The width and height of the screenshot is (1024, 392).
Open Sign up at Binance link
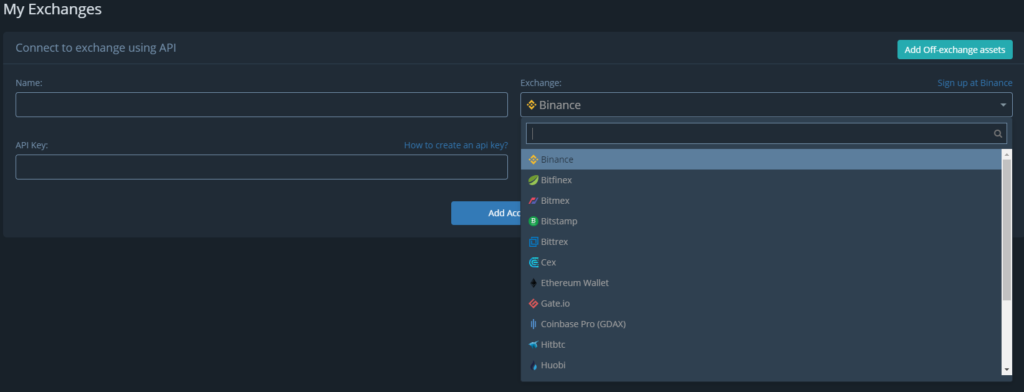coord(974,83)
